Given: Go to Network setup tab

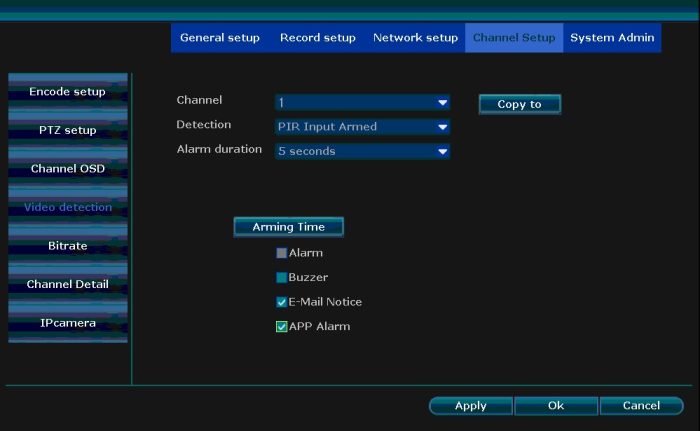Looking at the screenshot, I should pyautogui.click(x=415, y=38).
